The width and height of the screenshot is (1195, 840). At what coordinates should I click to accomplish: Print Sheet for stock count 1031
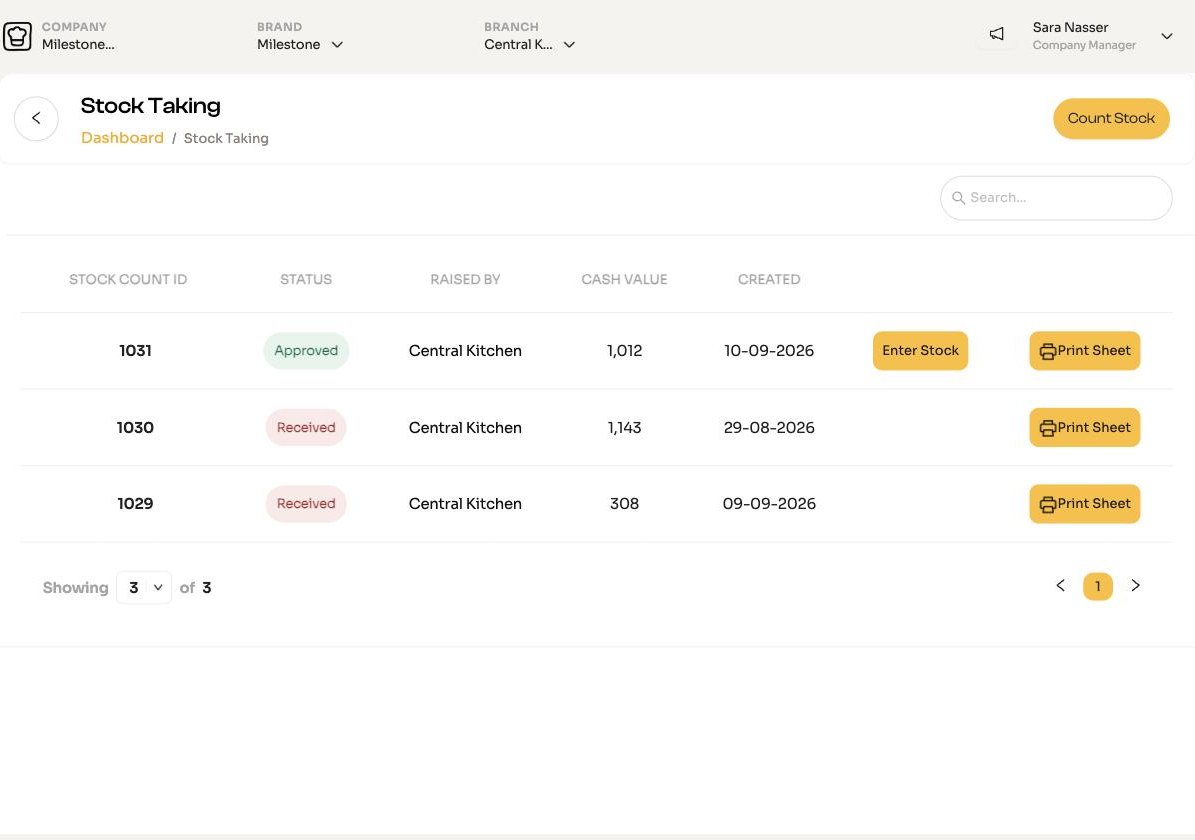click(1084, 351)
